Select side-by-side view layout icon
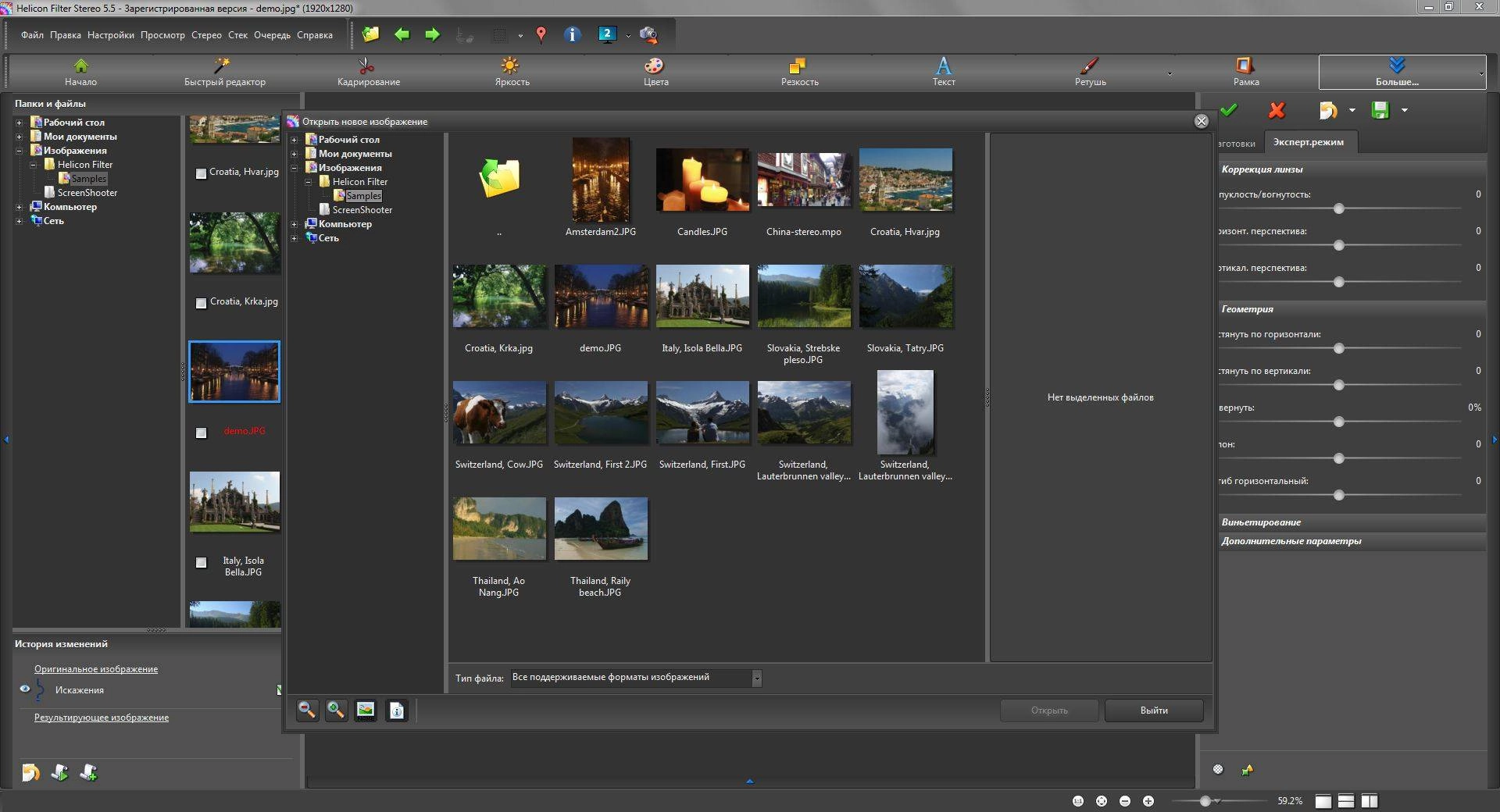Image resolution: width=1500 pixels, height=812 pixels. 1369,801
